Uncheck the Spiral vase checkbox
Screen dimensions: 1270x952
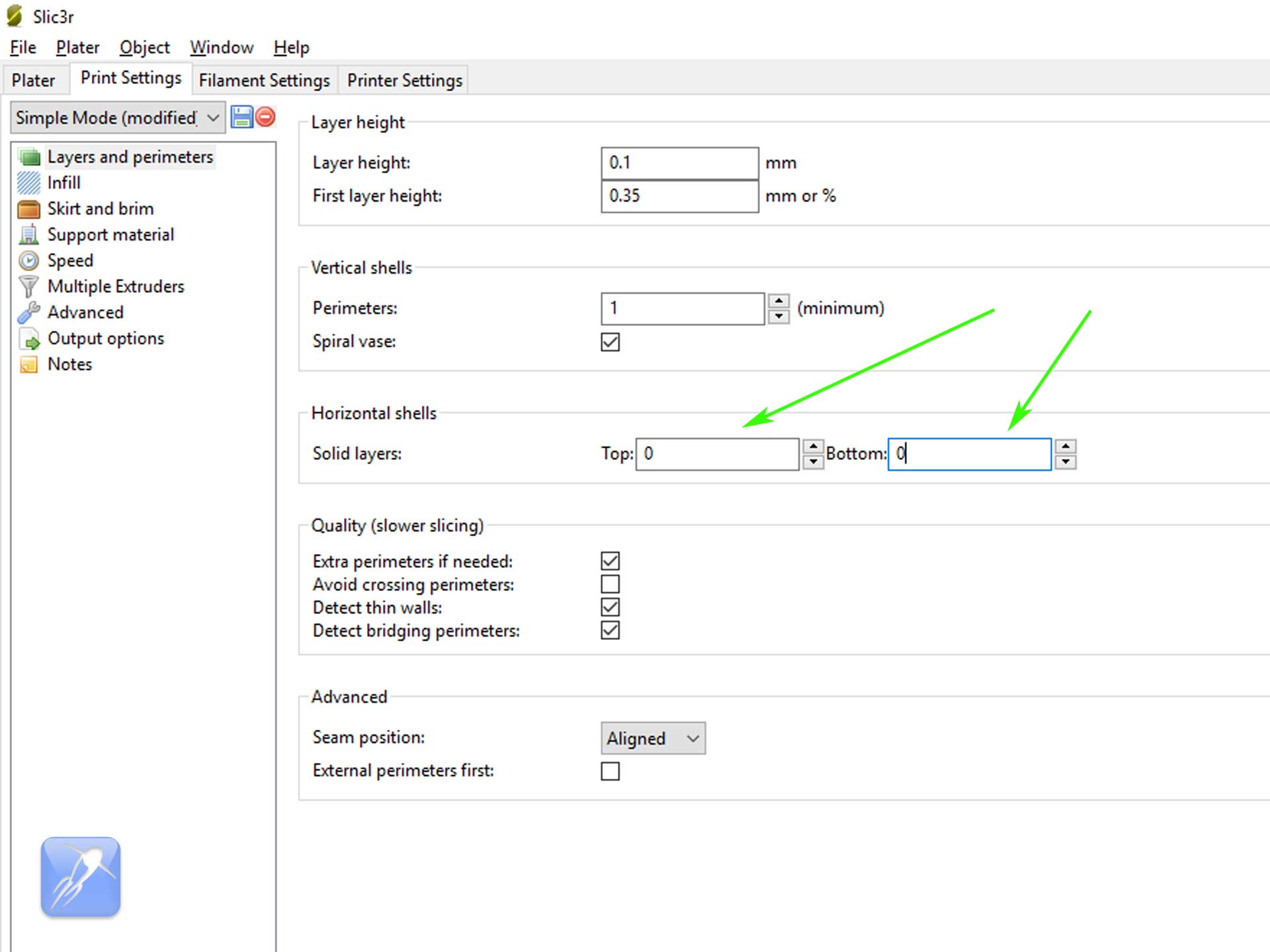pos(610,342)
